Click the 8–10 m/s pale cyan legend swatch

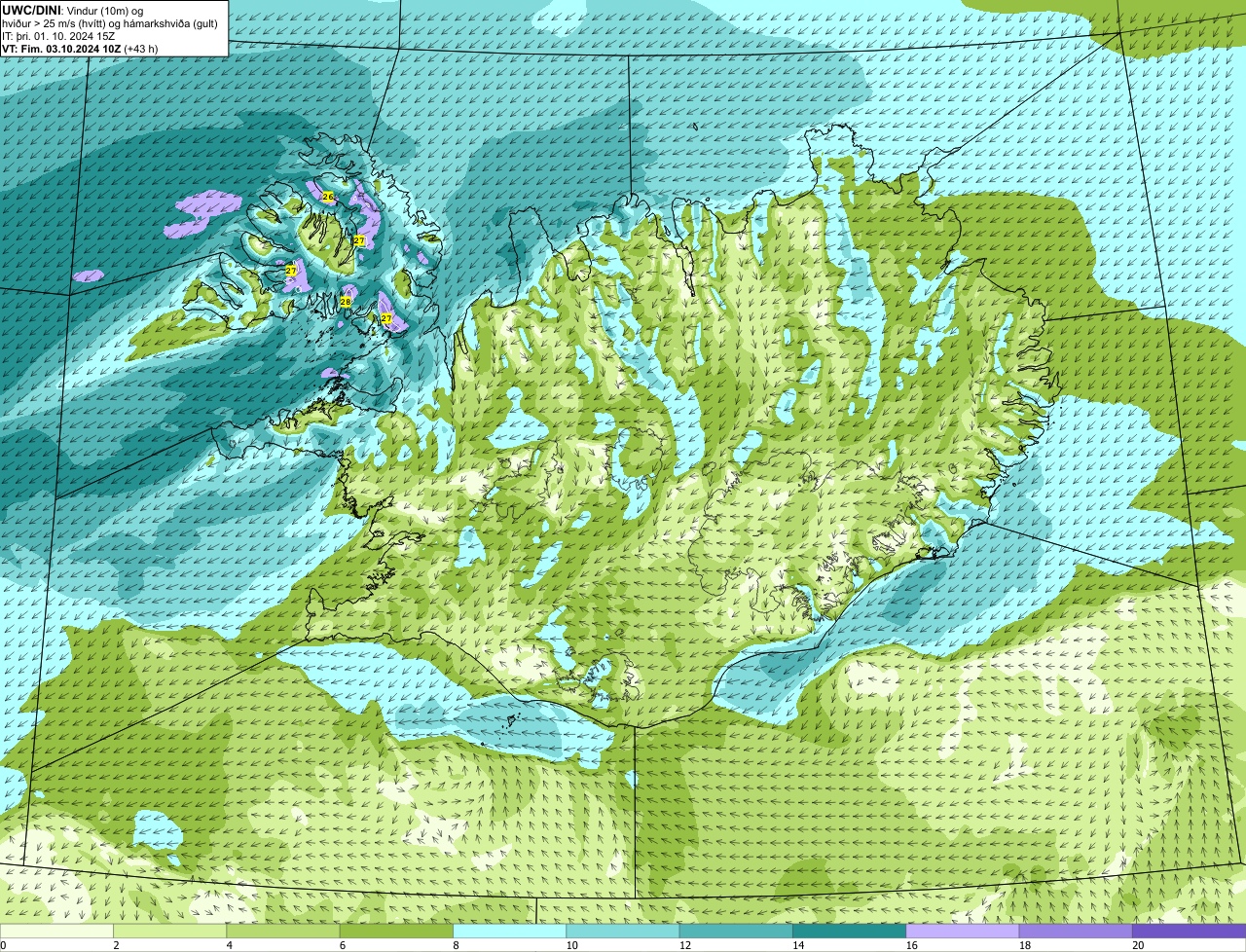pos(510,931)
